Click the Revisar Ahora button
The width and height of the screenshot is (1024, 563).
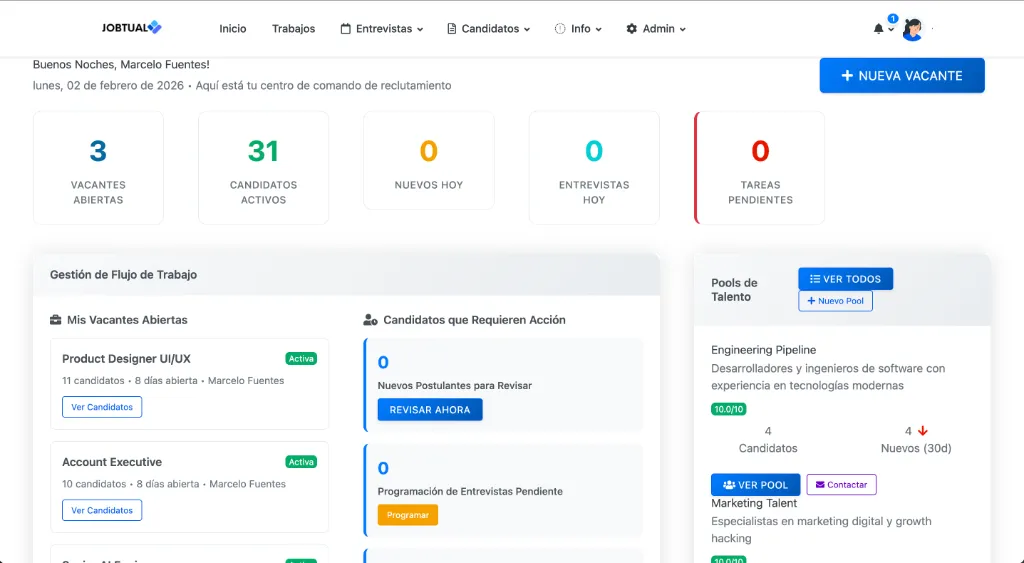[x=430, y=410]
